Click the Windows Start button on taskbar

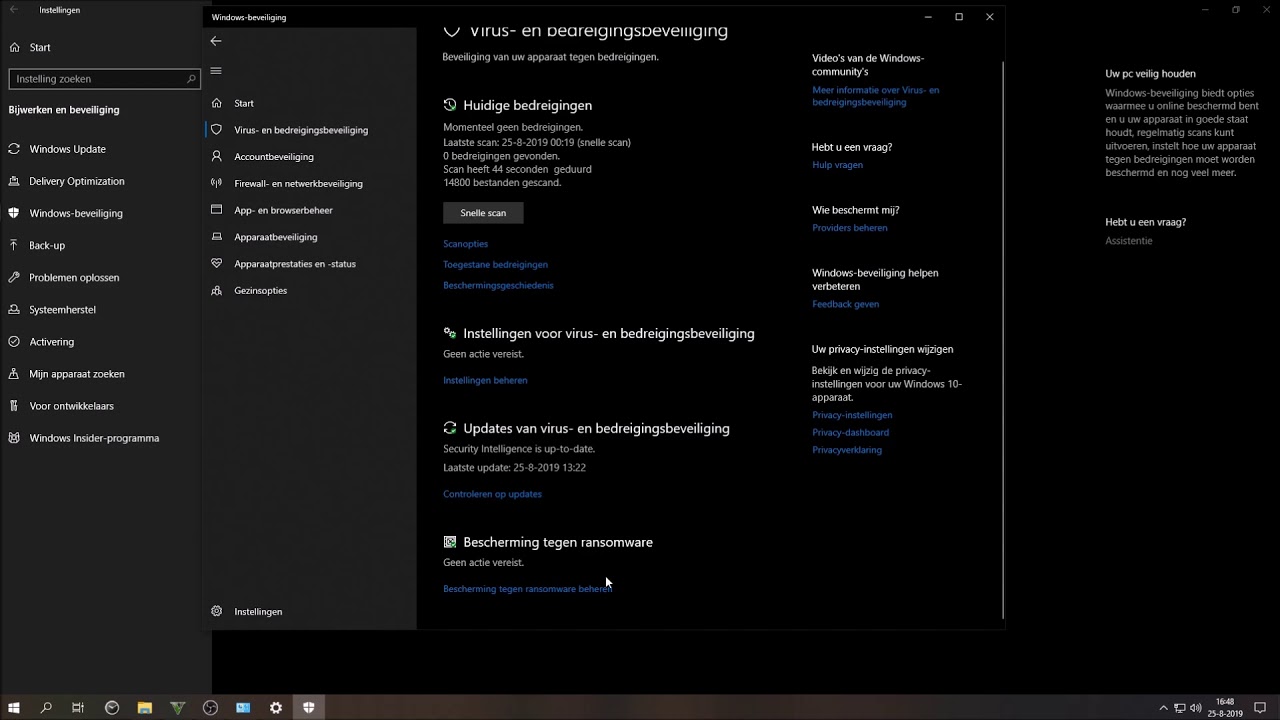(x=14, y=708)
